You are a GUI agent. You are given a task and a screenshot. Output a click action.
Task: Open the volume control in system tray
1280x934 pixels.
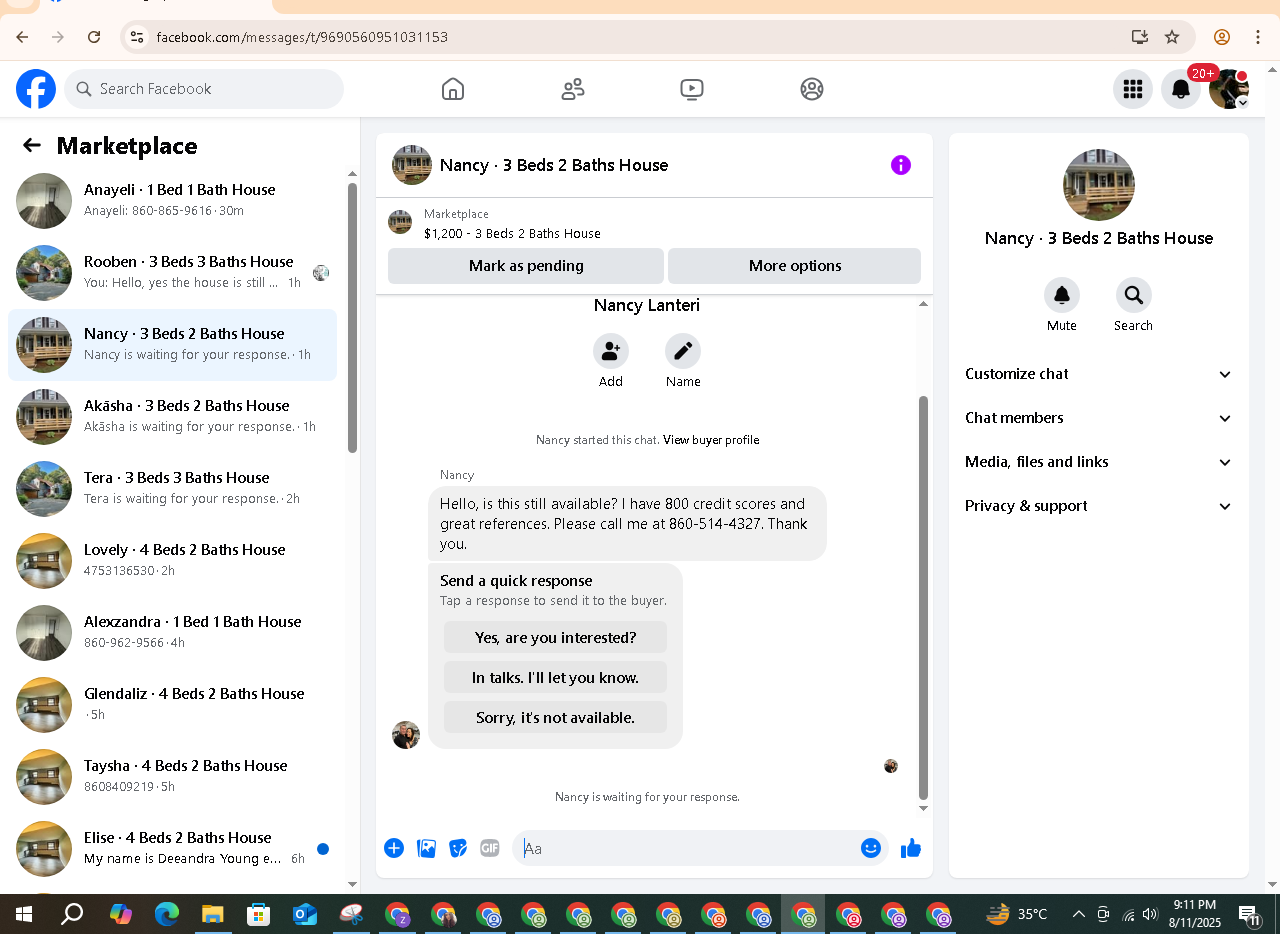point(1150,914)
